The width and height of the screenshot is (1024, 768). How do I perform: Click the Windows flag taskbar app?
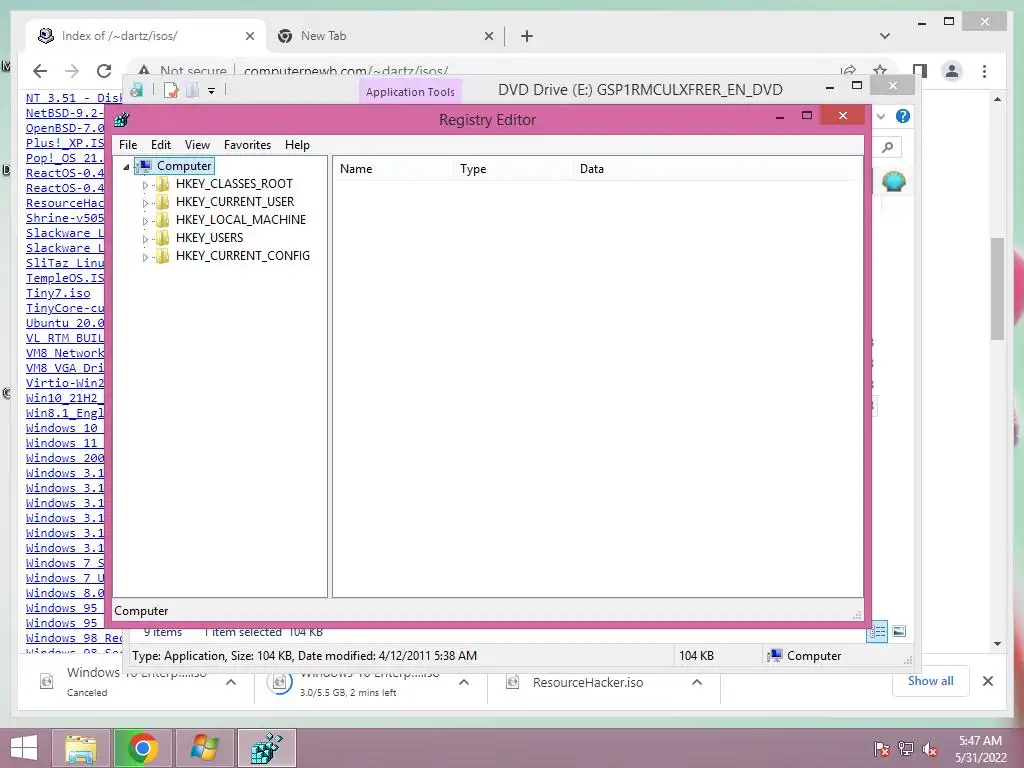[204, 748]
